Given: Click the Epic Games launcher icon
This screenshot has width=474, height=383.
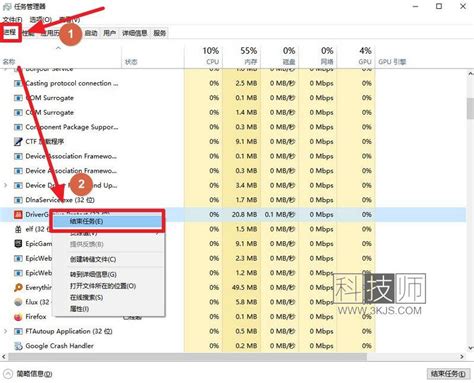Looking at the screenshot, I should (18, 244).
